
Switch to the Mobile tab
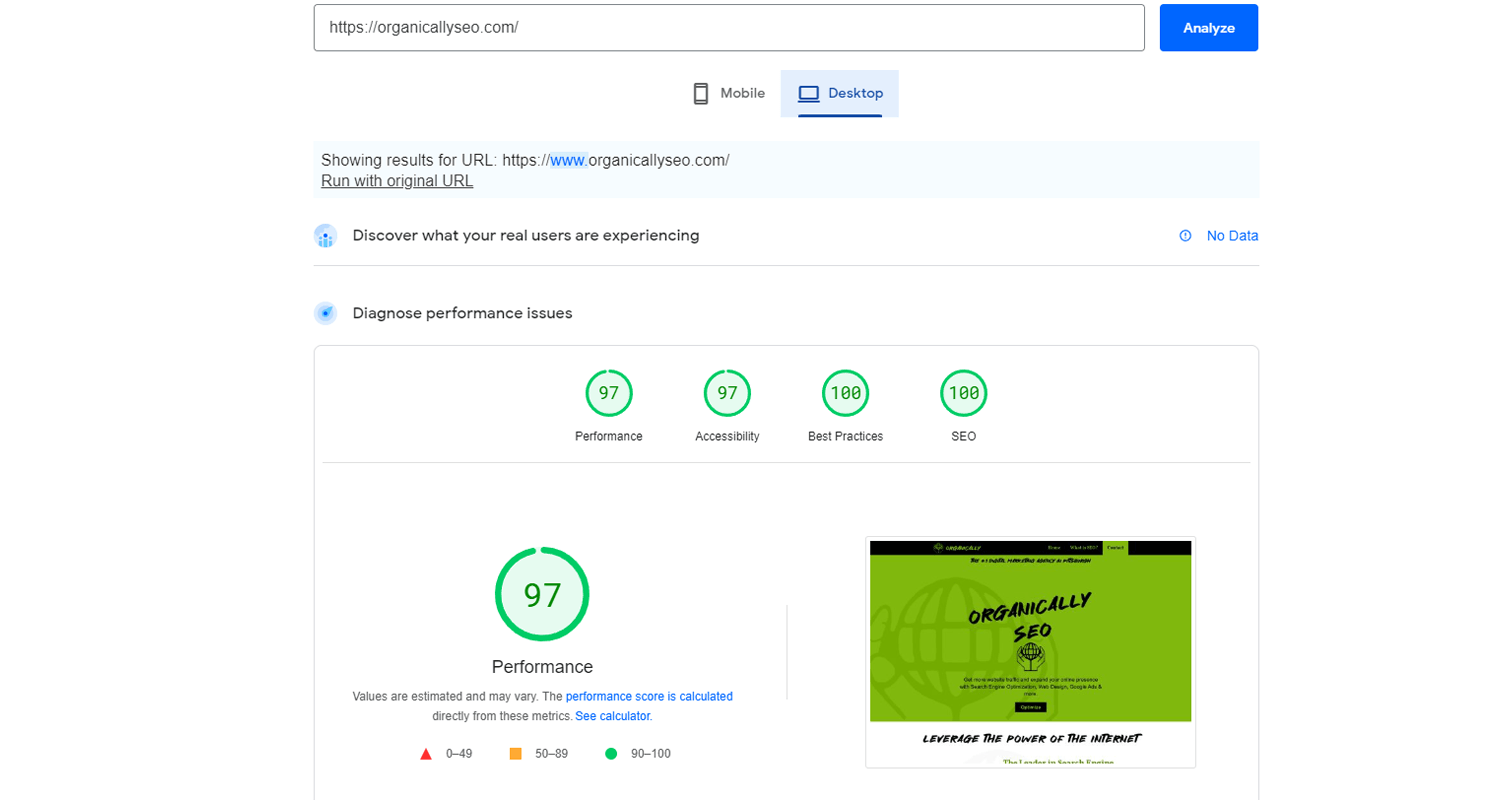tap(728, 93)
